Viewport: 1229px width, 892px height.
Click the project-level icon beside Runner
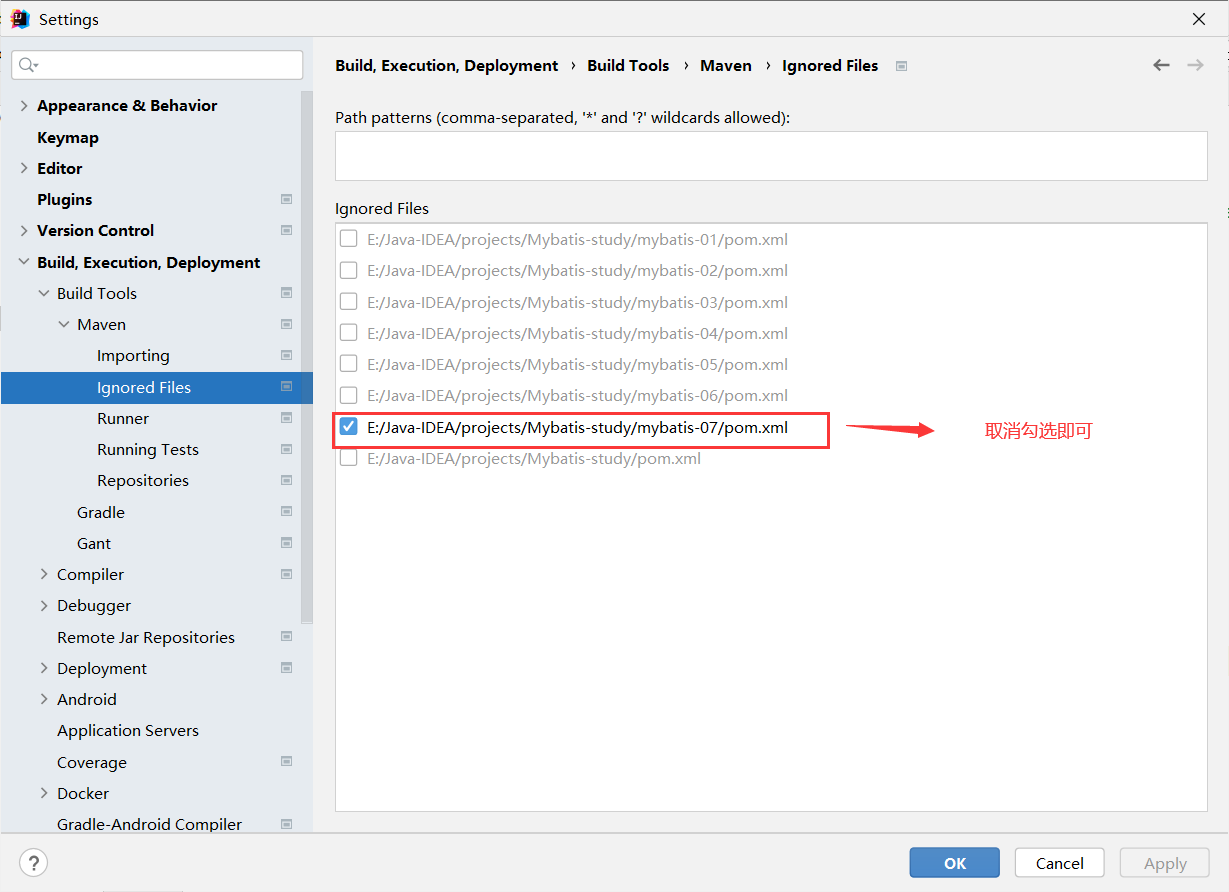pyautogui.click(x=286, y=418)
